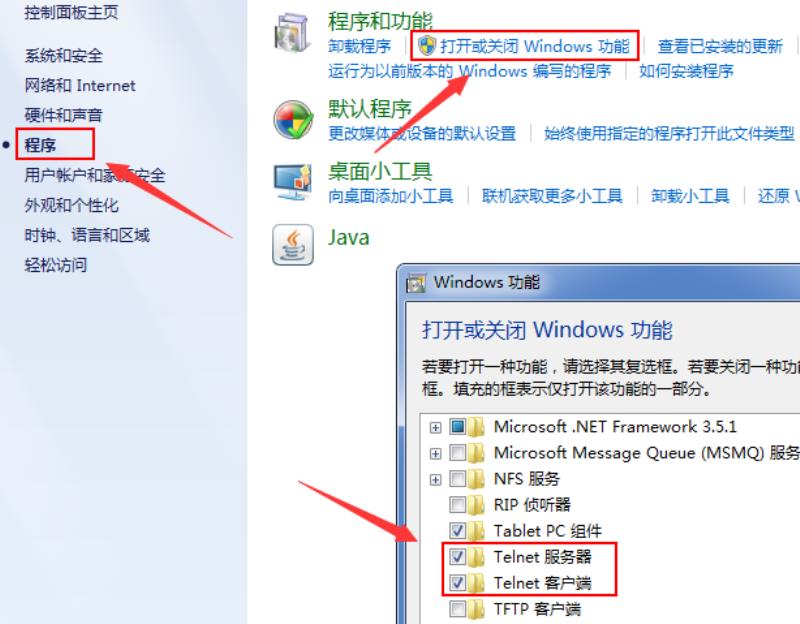Open the Desktop Gadgets monitor icon

coord(292,182)
